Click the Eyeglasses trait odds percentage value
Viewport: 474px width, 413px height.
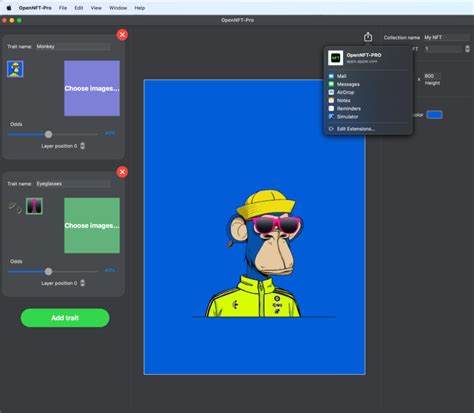110,270
